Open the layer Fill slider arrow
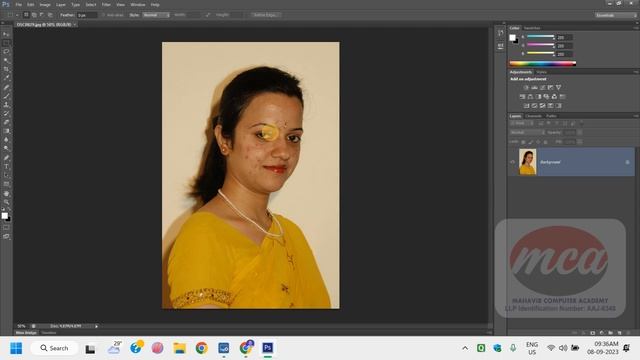 (580, 142)
